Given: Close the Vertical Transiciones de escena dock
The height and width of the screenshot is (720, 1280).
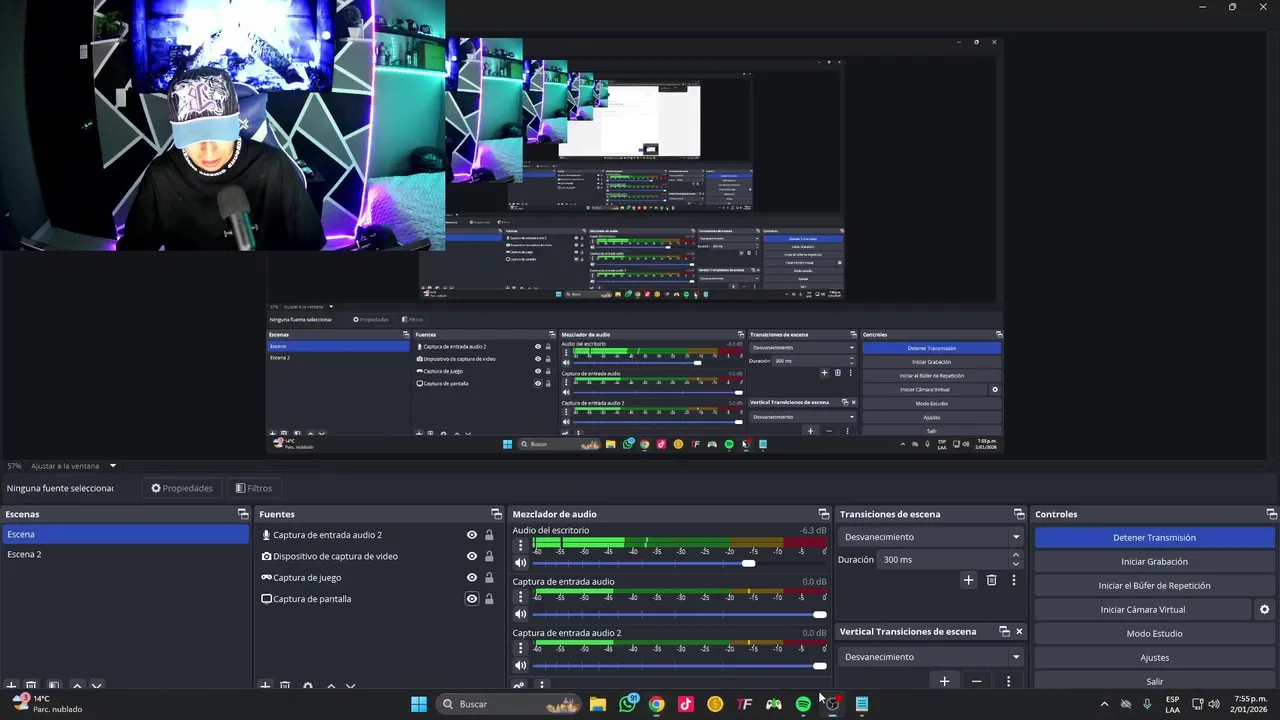Looking at the screenshot, I should coord(1019,632).
